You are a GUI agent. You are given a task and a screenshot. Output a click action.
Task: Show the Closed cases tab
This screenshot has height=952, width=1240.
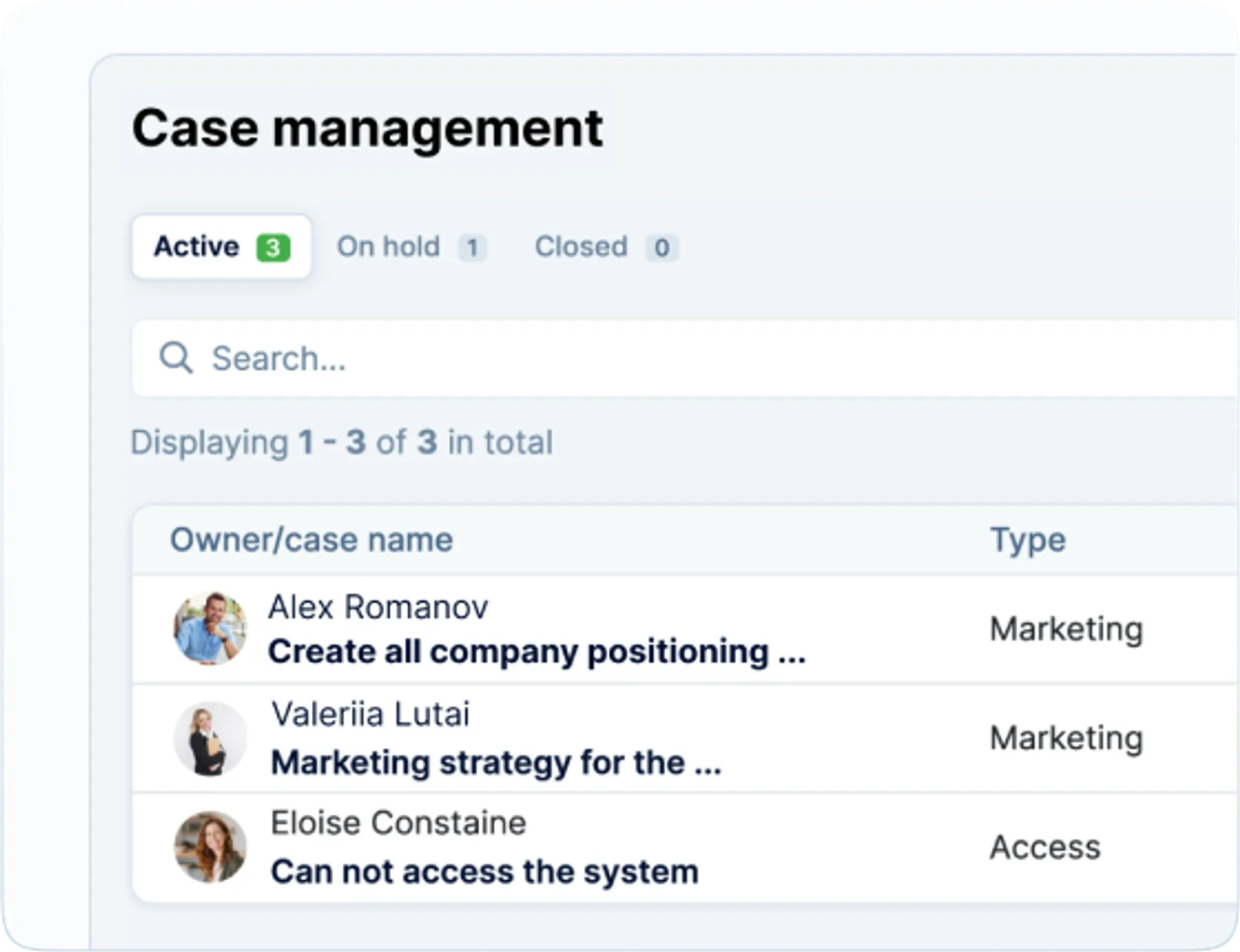[x=605, y=247]
